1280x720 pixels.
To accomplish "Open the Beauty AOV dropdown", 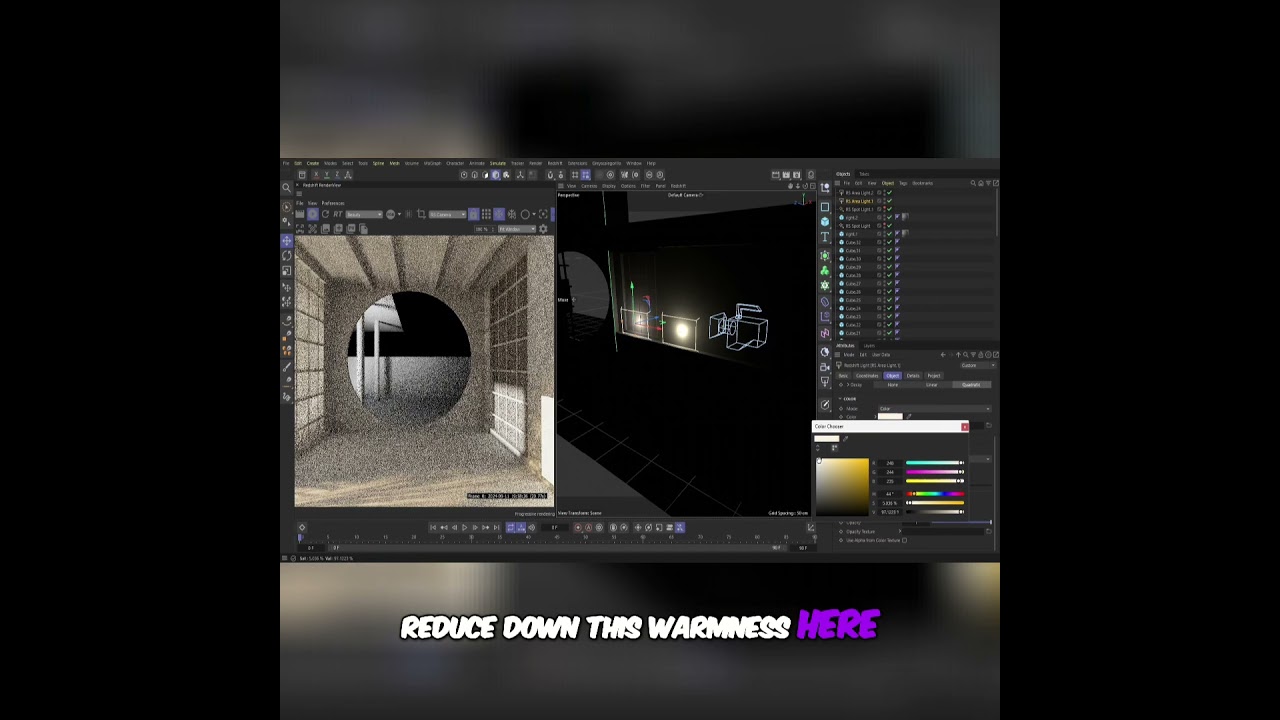I will click(x=364, y=214).
